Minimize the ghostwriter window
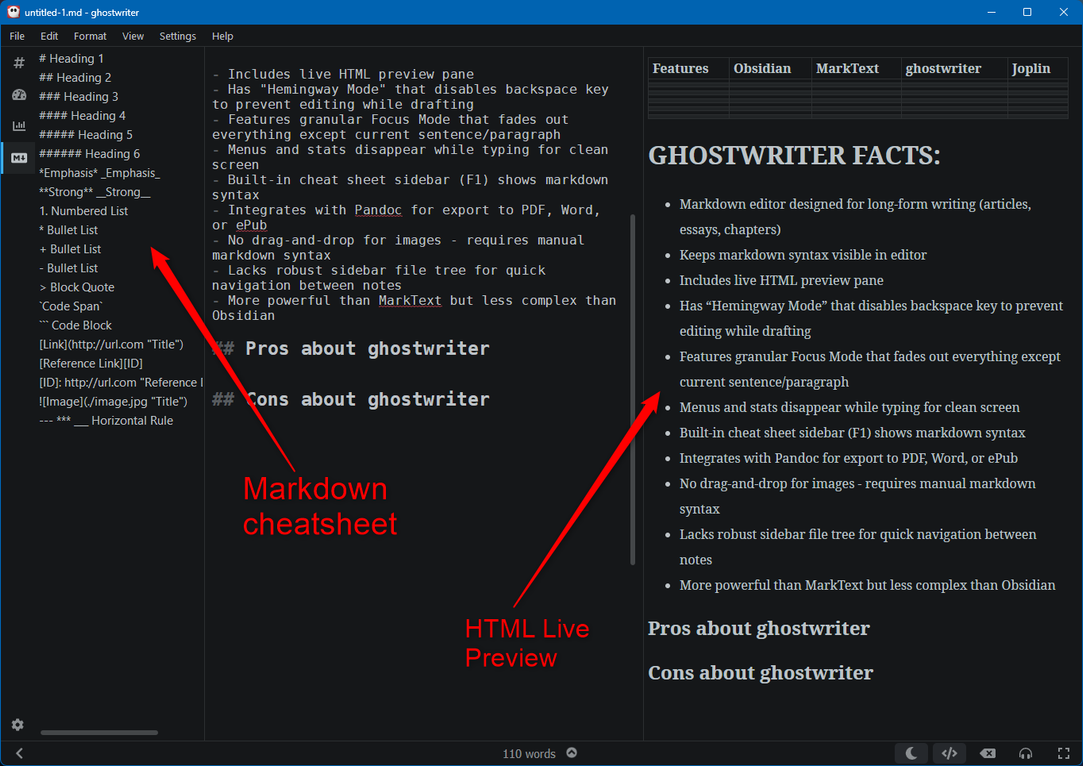 pyautogui.click(x=991, y=12)
